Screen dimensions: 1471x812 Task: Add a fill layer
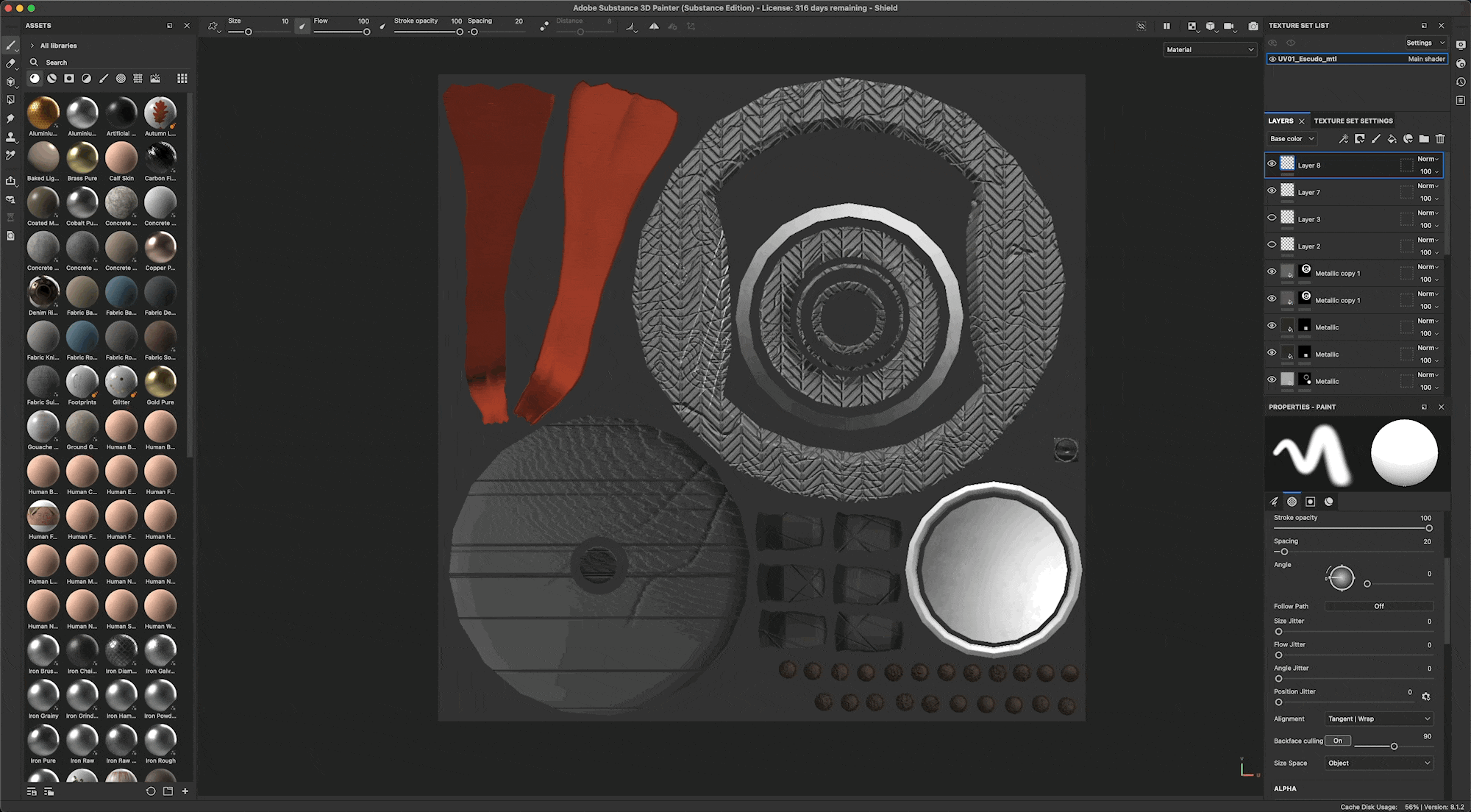point(1392,139)
